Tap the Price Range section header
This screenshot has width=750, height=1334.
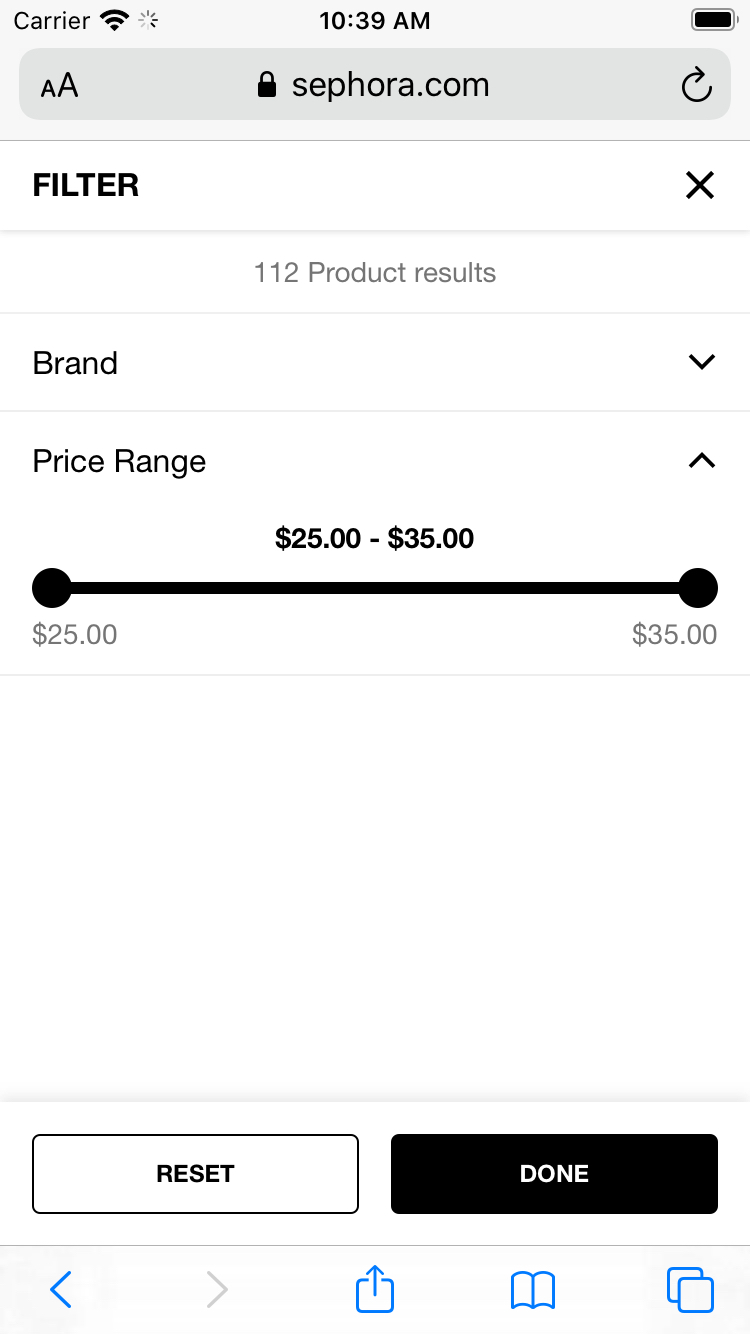tap(119, 461)
